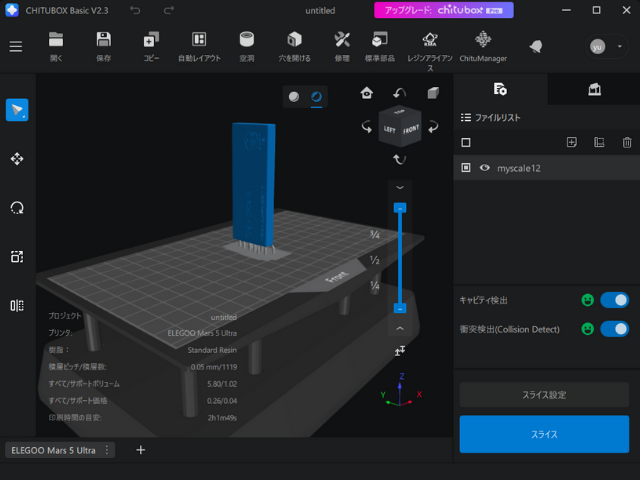Click the home view icon

(x=367, y=94)
